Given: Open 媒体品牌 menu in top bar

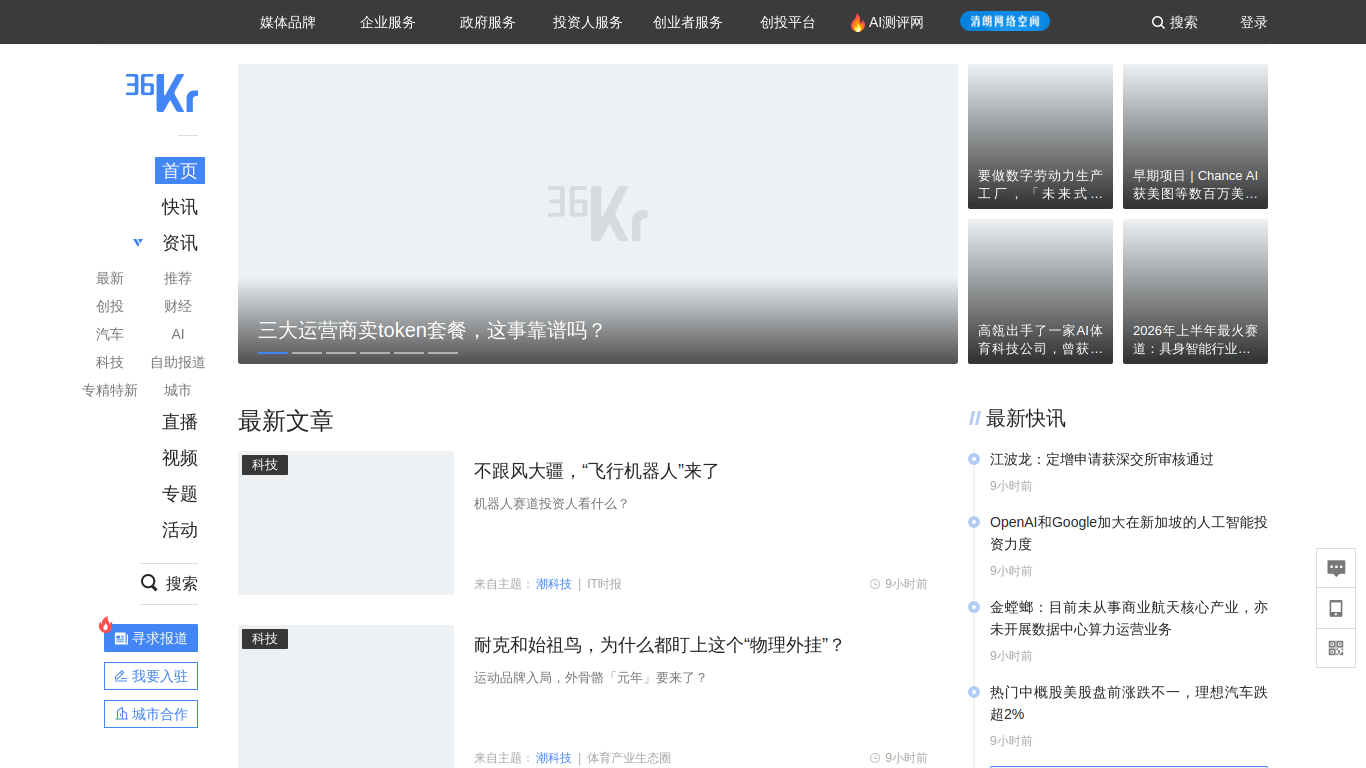Looking at the screenshot, I should coord(288,22).
